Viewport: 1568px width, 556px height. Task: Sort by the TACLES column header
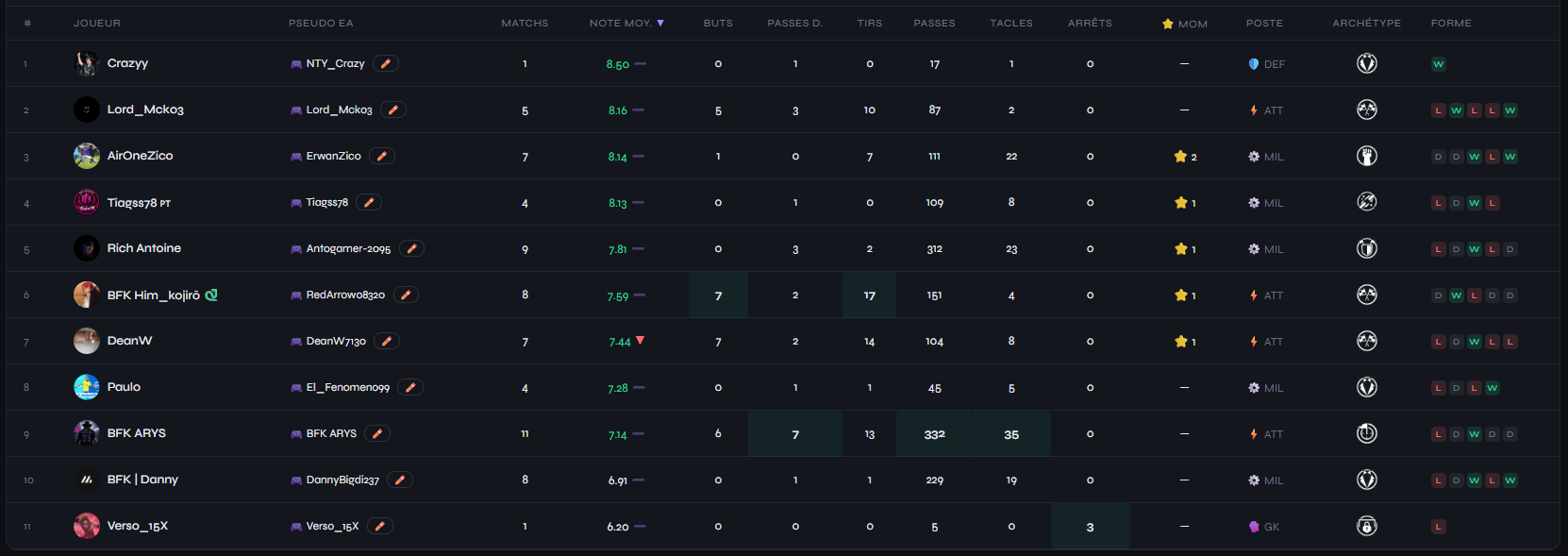point(1011,23)
